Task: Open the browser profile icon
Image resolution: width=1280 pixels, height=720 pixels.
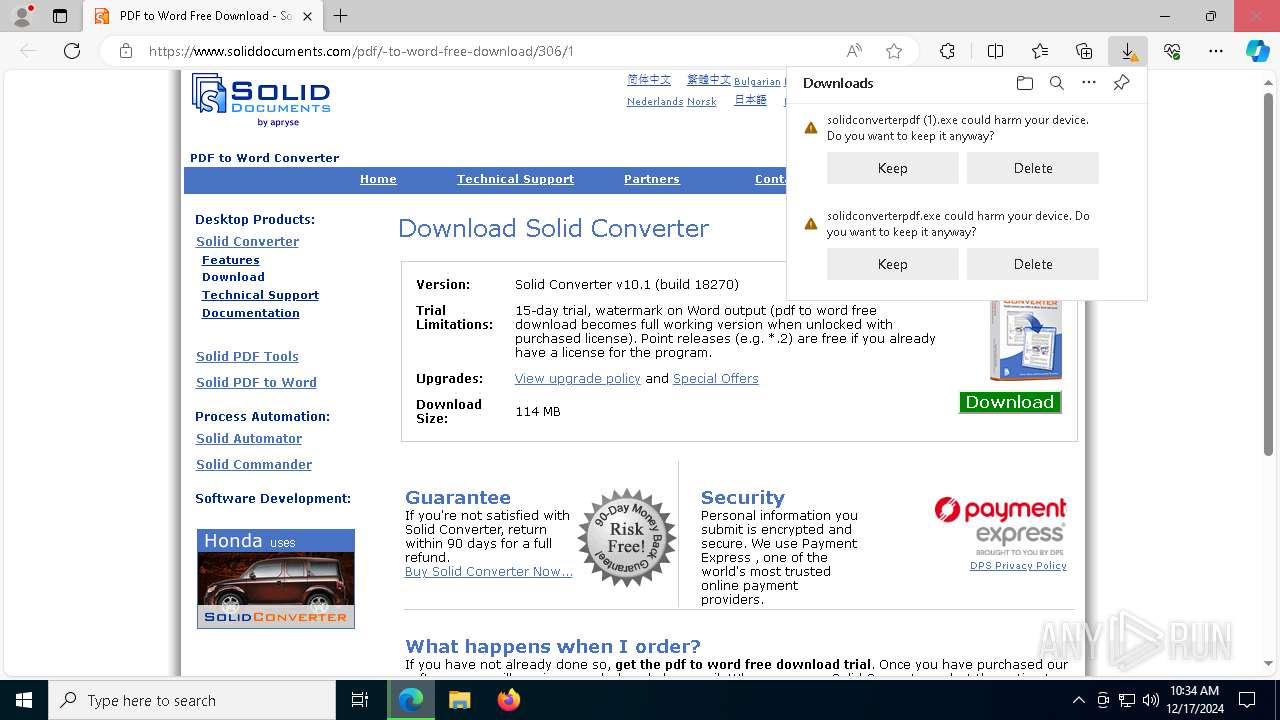Action: coord(22,16)
